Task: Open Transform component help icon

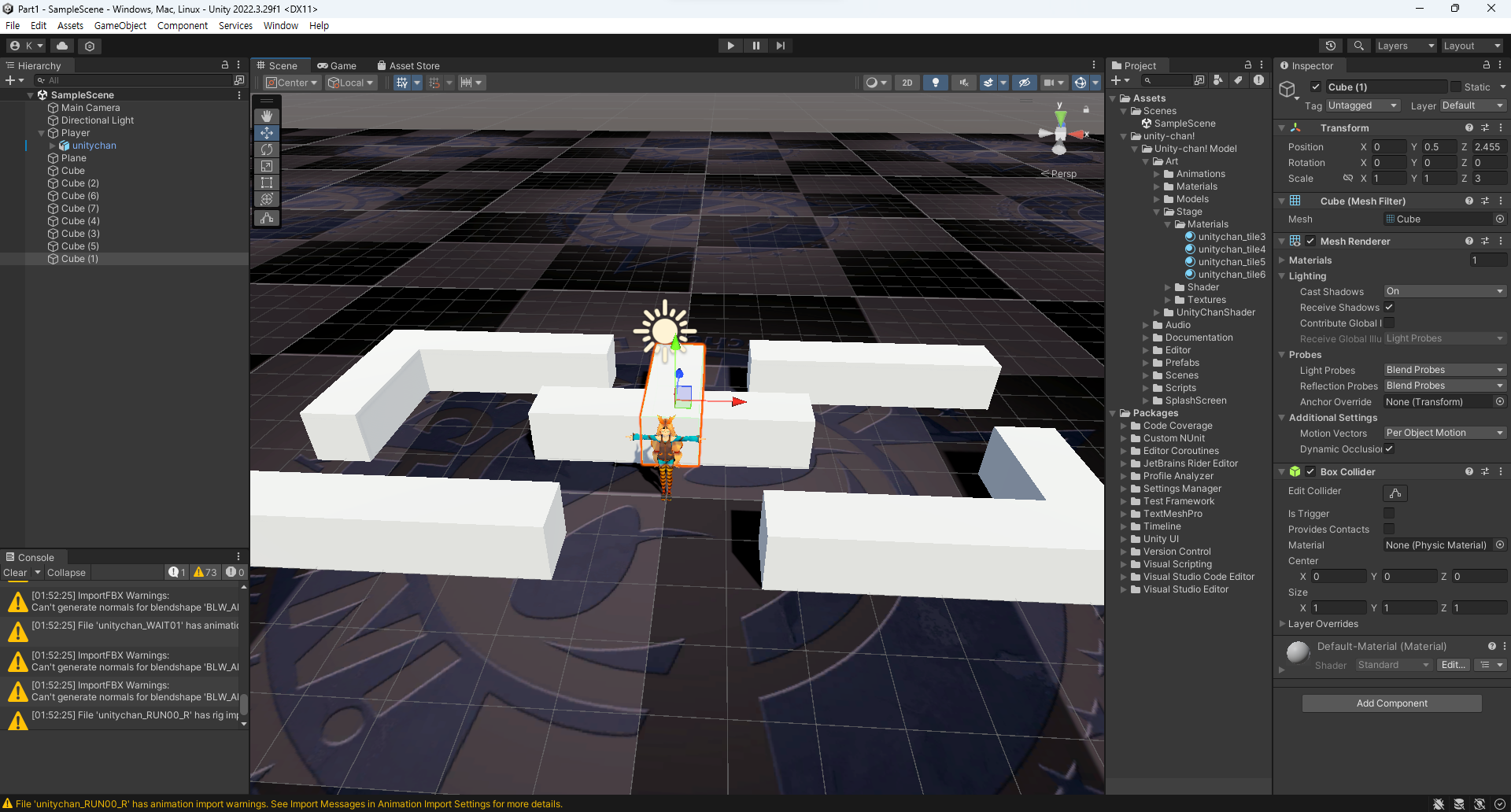Action: tap(1469, 127)
